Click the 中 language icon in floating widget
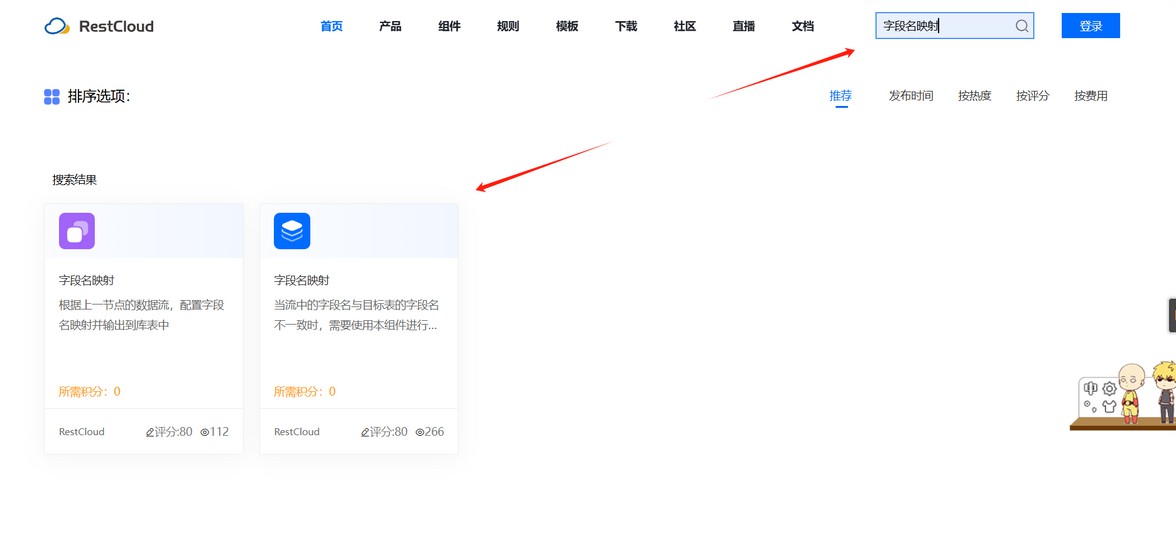This screenshot has width=1176, height=540. point(1090,388)
